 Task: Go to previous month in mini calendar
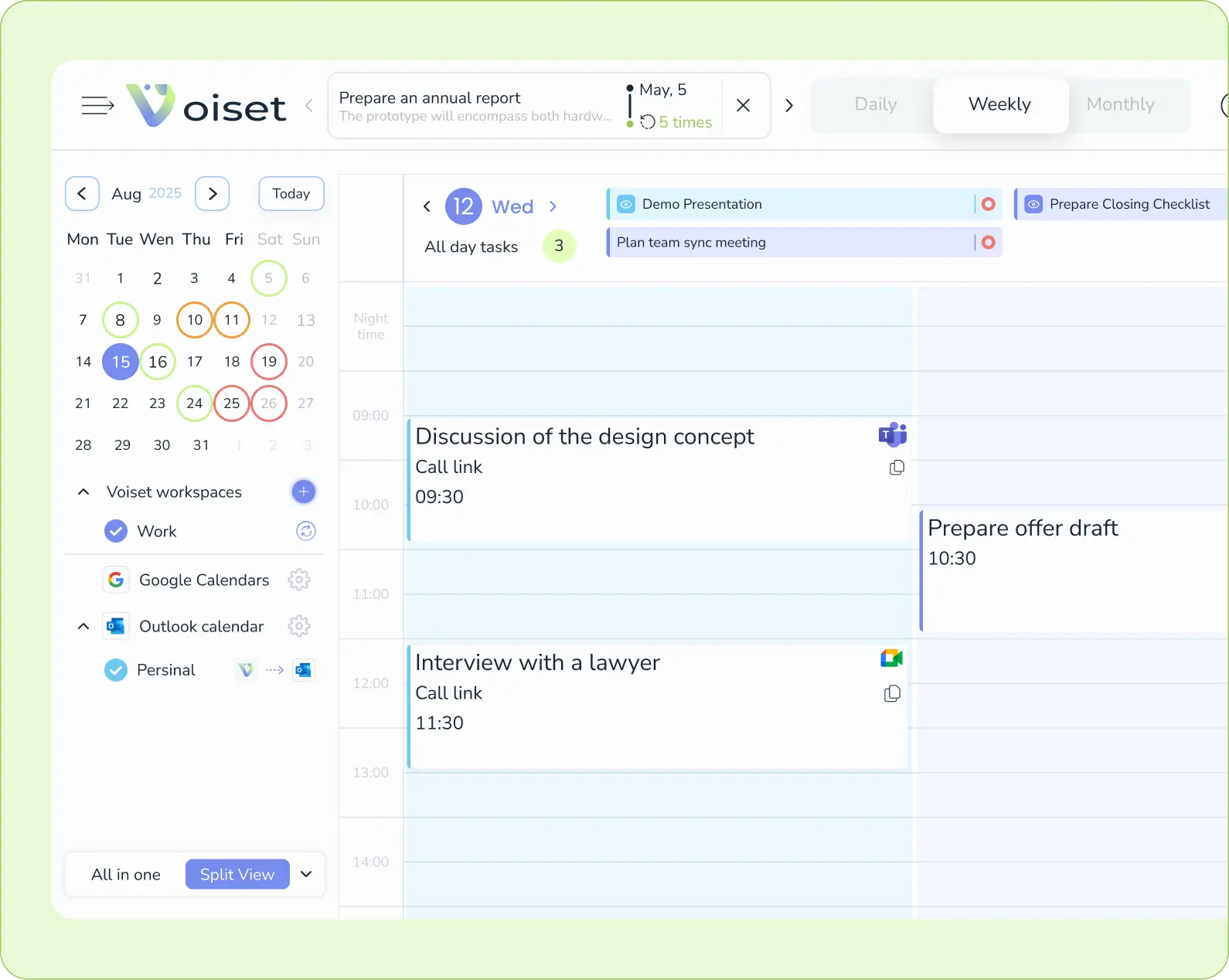point(82,193)
